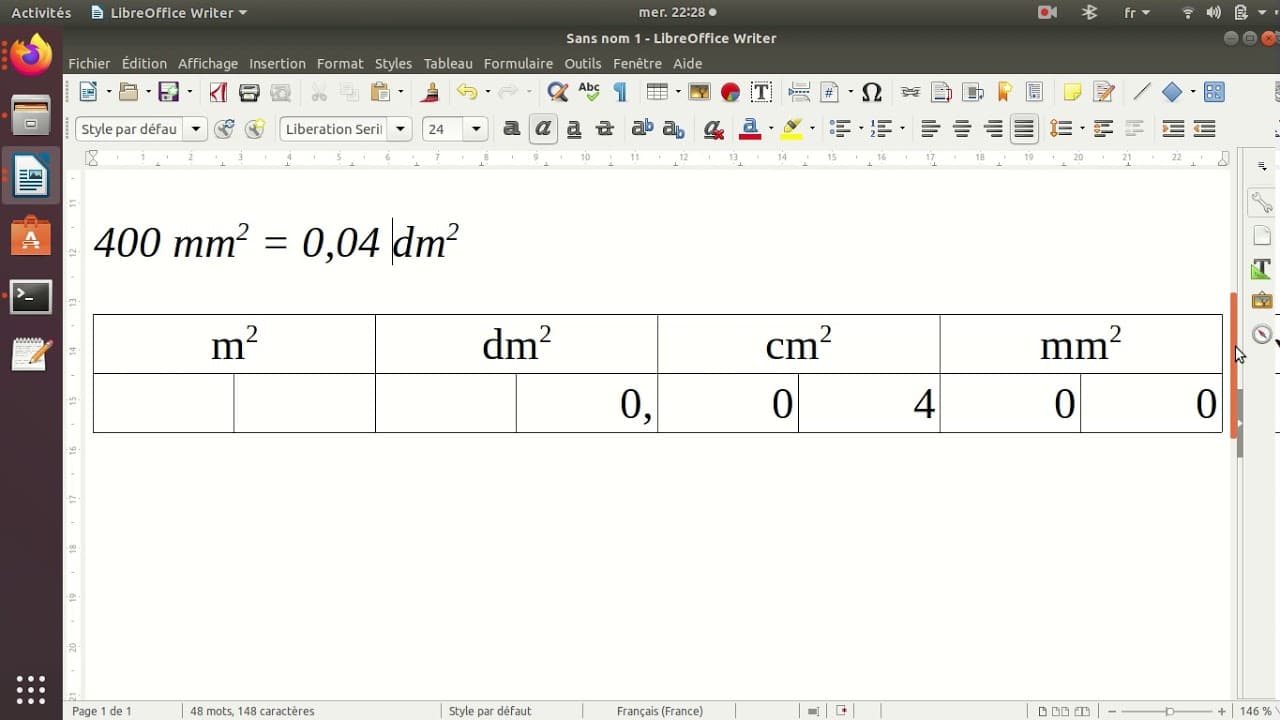1280x720 pixels.
Task: Insert a hyperlink
Action: tap(910, 92)
